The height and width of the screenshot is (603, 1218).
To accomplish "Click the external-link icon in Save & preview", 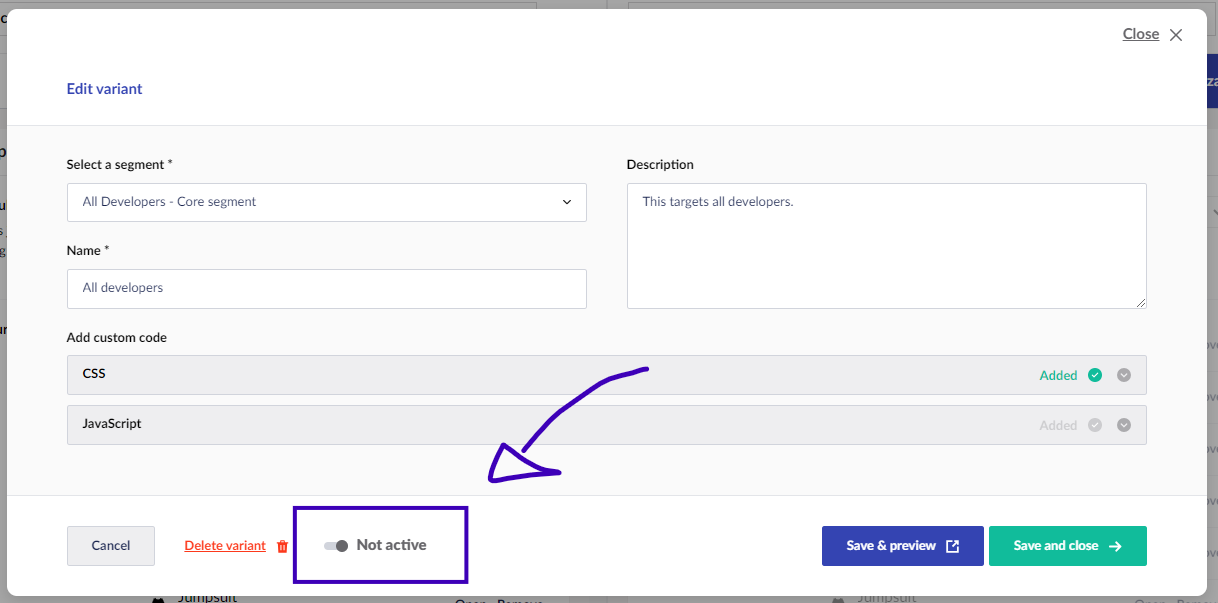I will 953,546.
